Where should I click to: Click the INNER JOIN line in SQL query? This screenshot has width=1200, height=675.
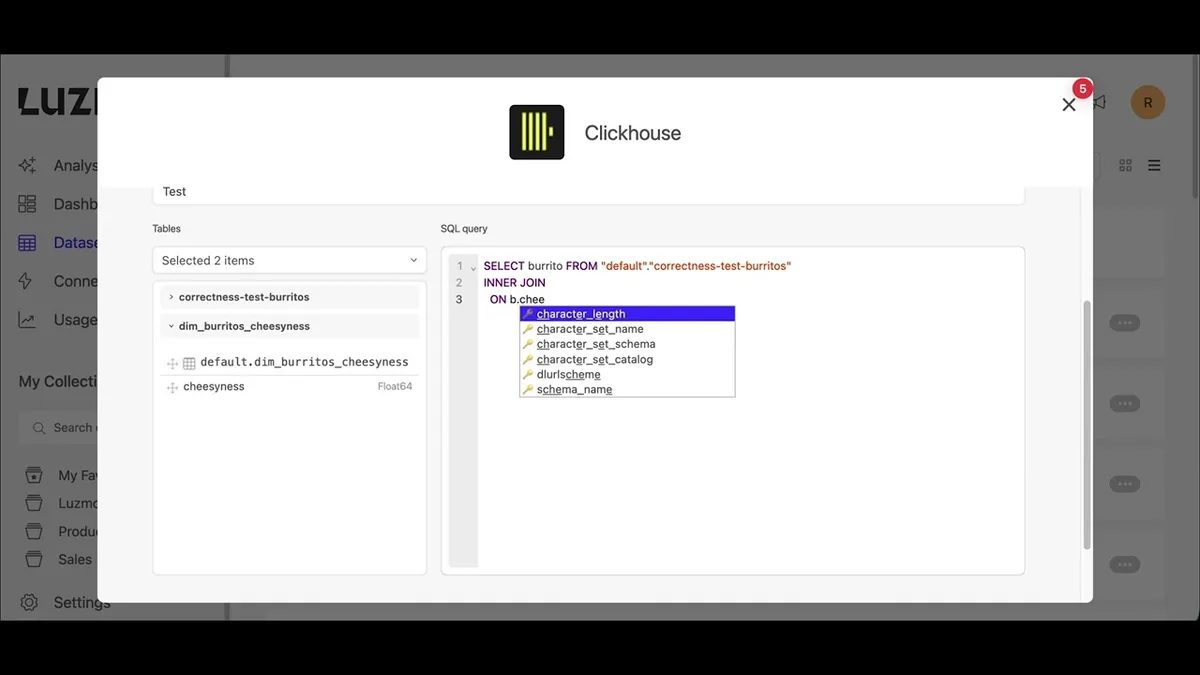click(x=514, y=283)
